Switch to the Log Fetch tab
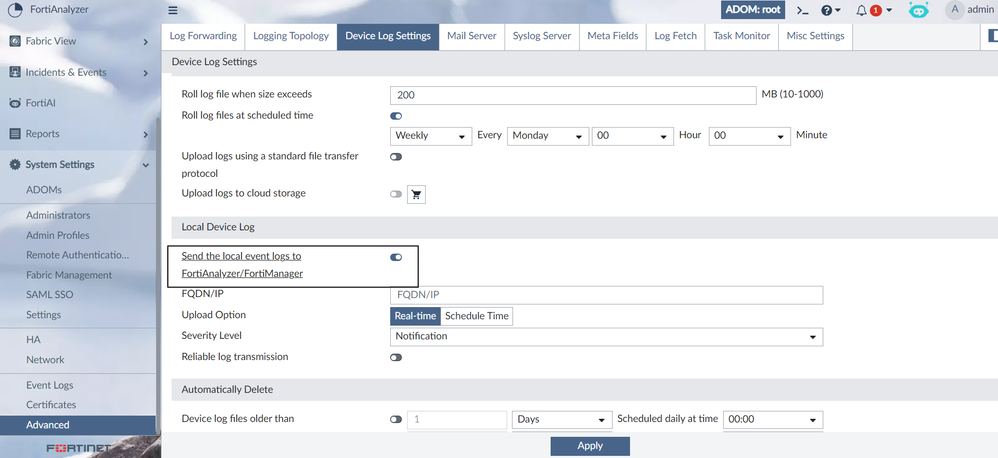Image resolution: width=998 pixels, height=458 pixels. point(676,36)
